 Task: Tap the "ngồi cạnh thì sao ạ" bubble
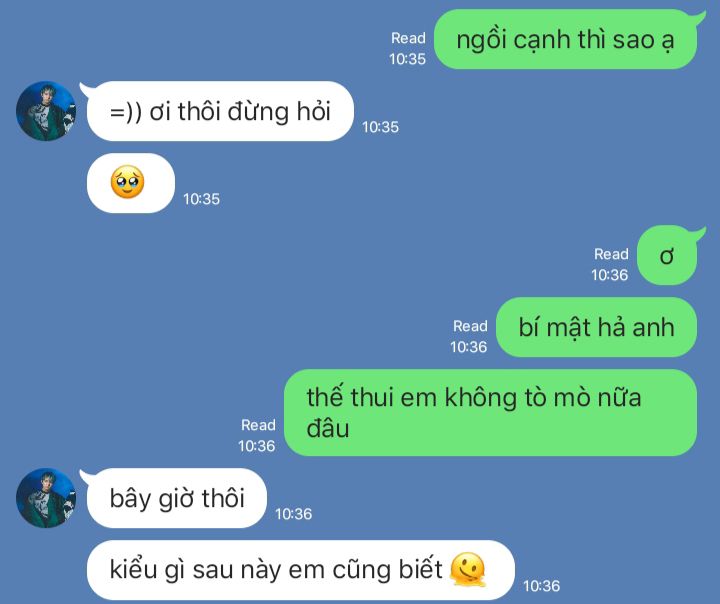565,40
